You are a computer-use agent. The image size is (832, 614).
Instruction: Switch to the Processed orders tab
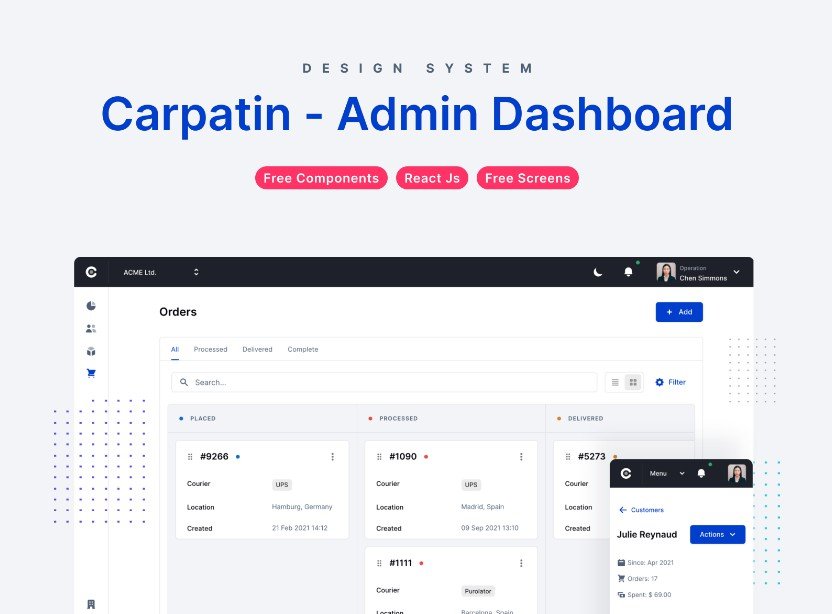[210, 349]
